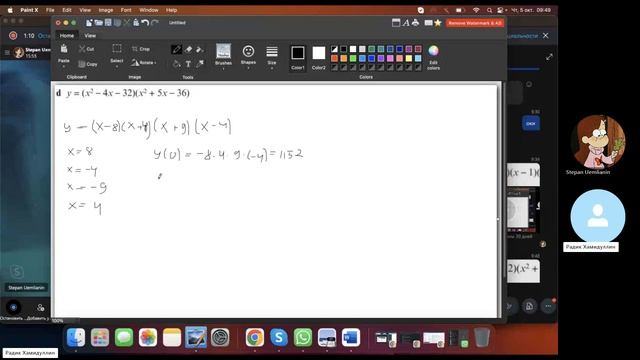Click the Undo arrow icon
Screen dimensions: 640x360
(x=145, y=23)
